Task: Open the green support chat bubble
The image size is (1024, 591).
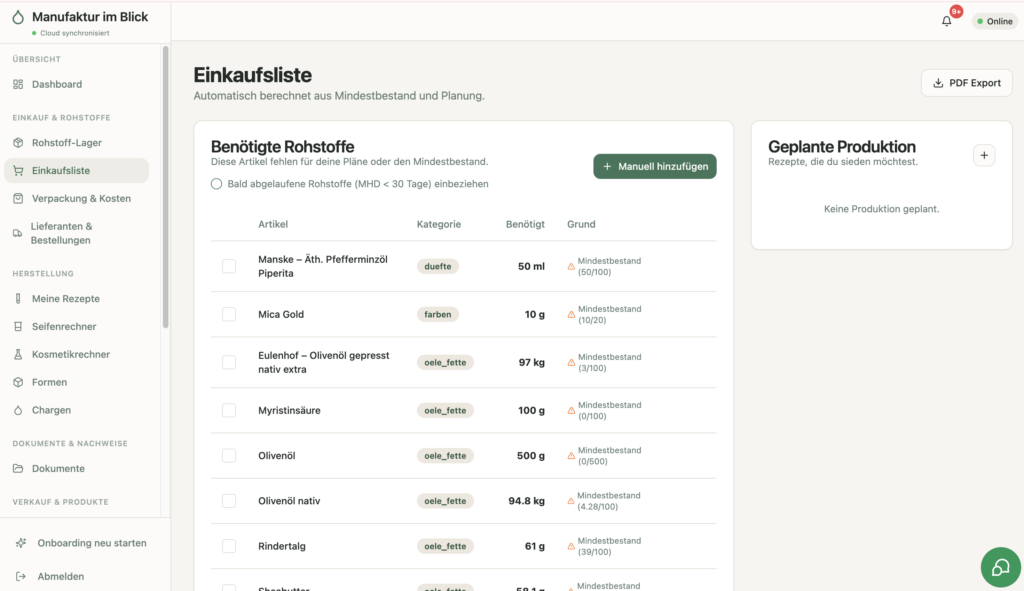Action: click(x=1000, y=567)
